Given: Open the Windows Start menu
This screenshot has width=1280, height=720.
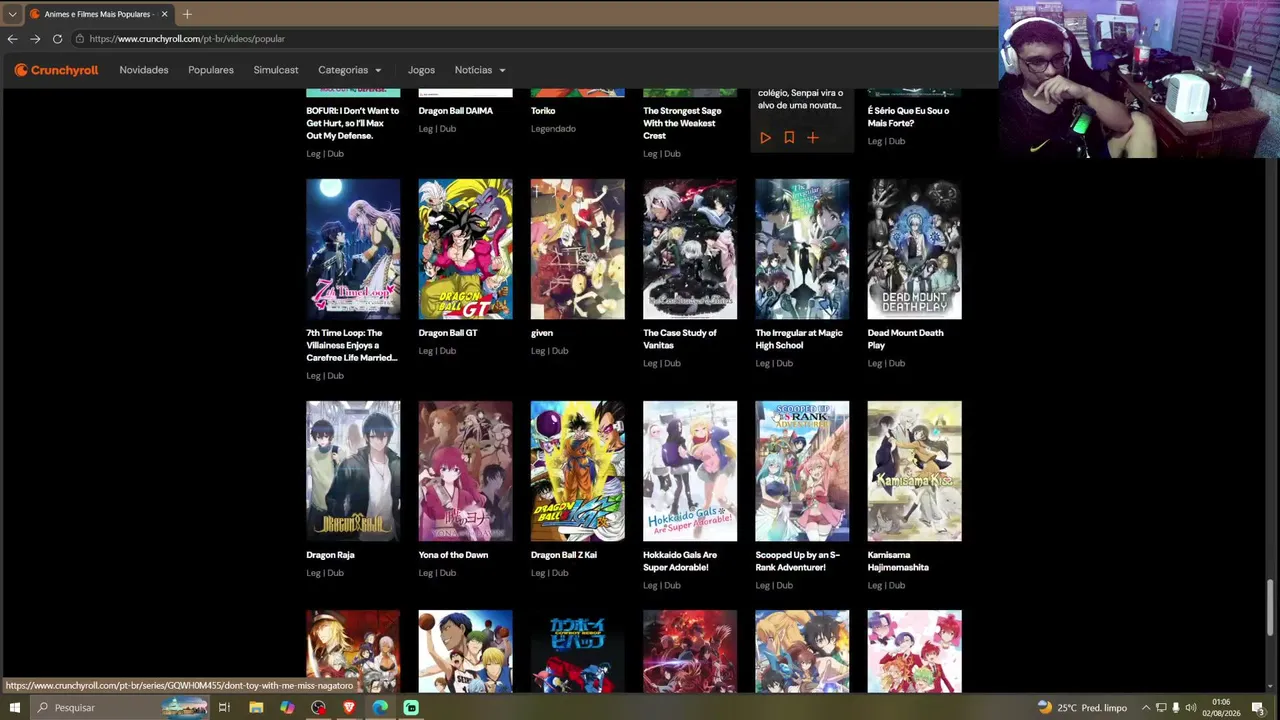Looking at the screenshot, I should (x=14, y=707).
